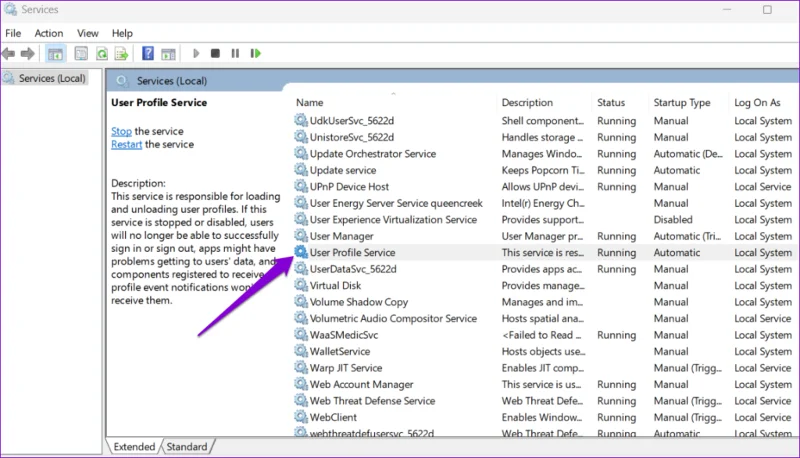Click the gear icon beside Update Orchestrator Service
Screen dimensions: 800x458
click(301, 153)
